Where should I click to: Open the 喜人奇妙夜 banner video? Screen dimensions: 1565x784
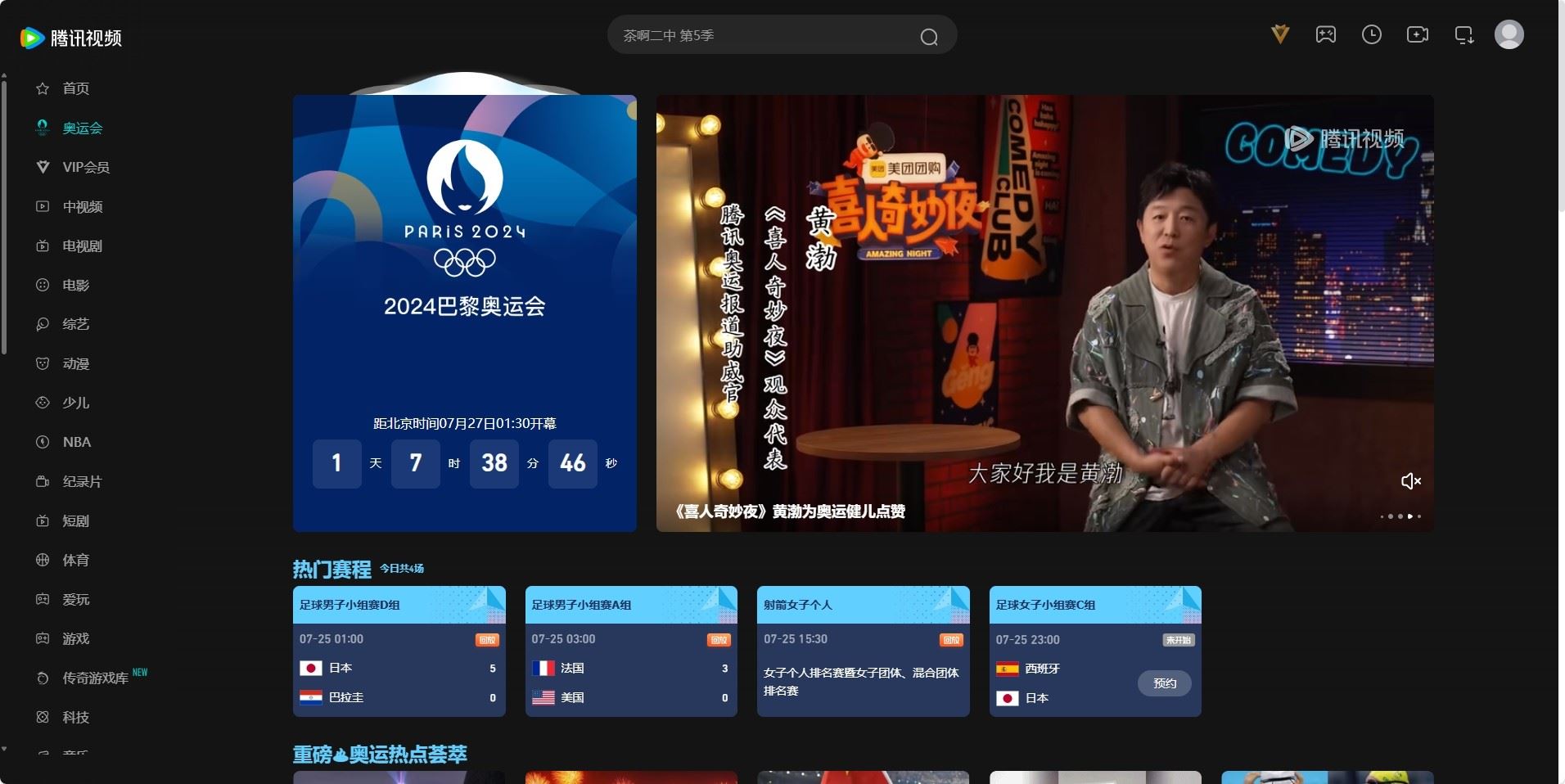(x=1044, y=313)
